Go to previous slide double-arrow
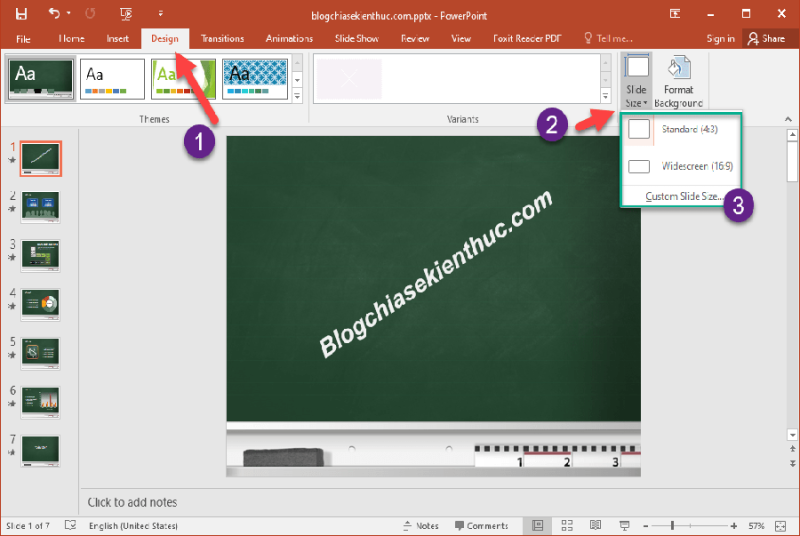 (792, 449)
